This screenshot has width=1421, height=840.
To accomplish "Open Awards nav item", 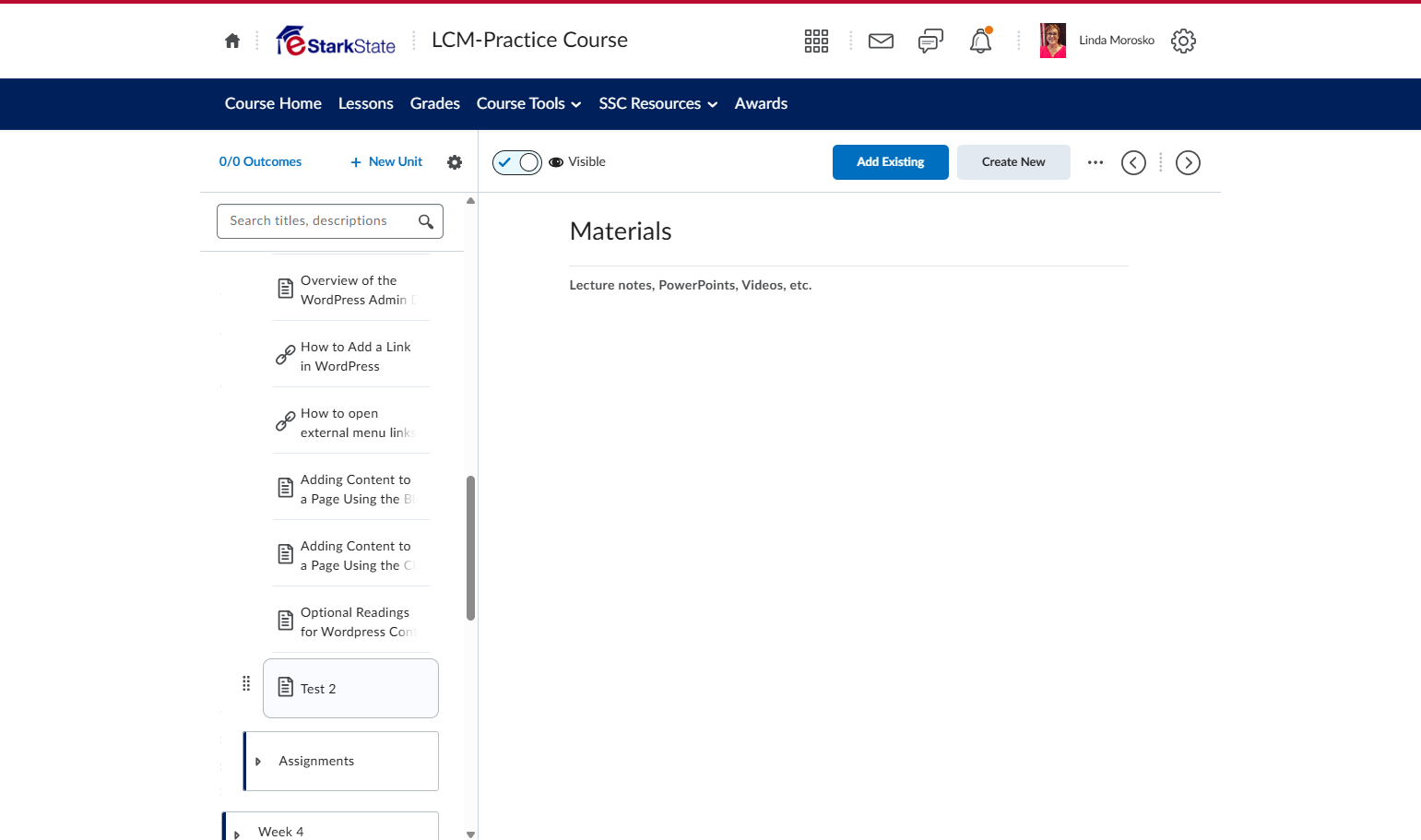I will (761, 104).
